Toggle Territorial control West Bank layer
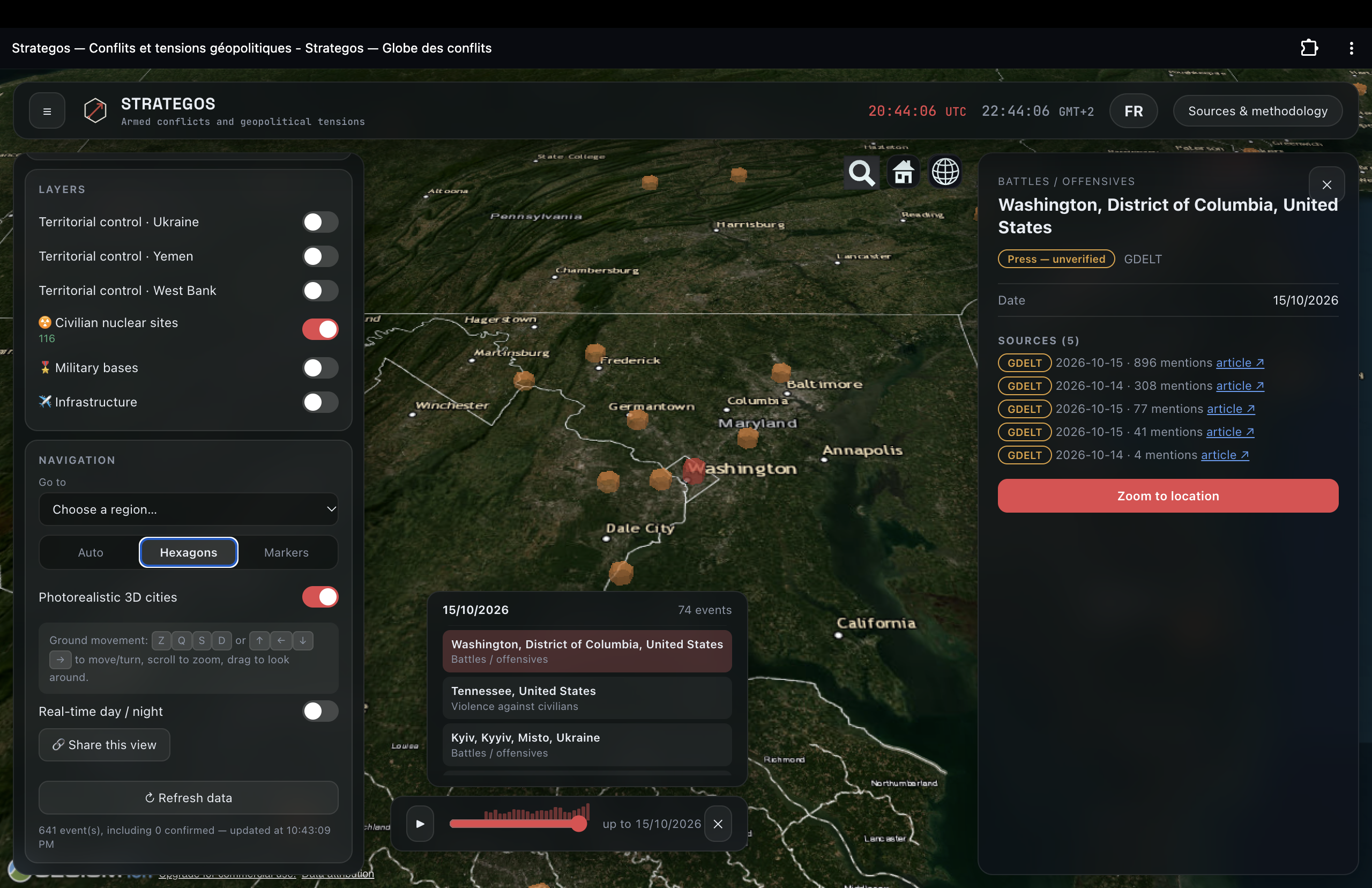1372x888 pixels. [320, 291]
